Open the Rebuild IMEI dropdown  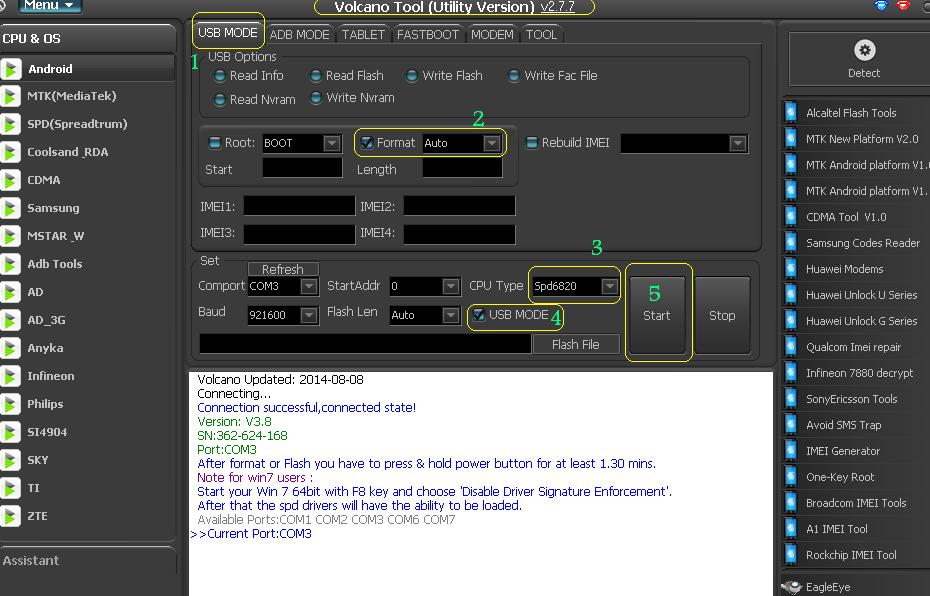pos(737,144)
